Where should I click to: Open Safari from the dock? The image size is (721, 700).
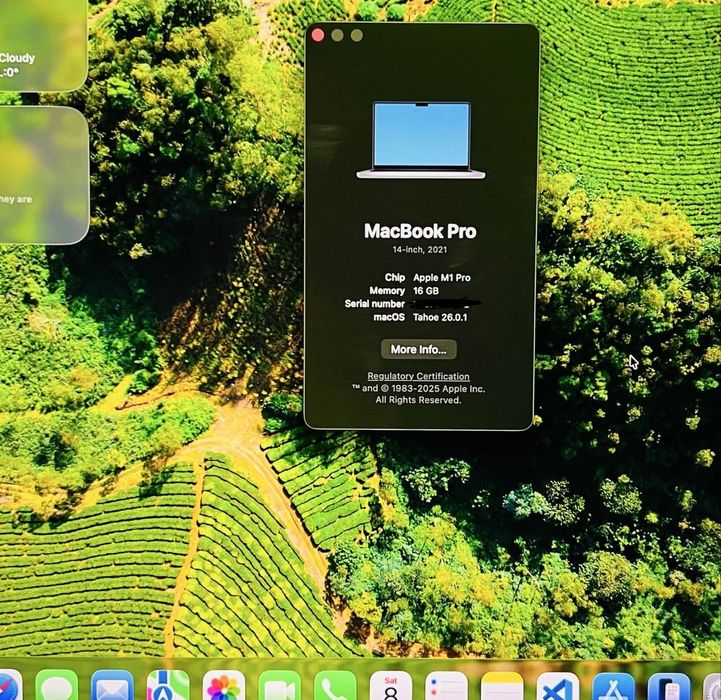[x=9, y=686]
